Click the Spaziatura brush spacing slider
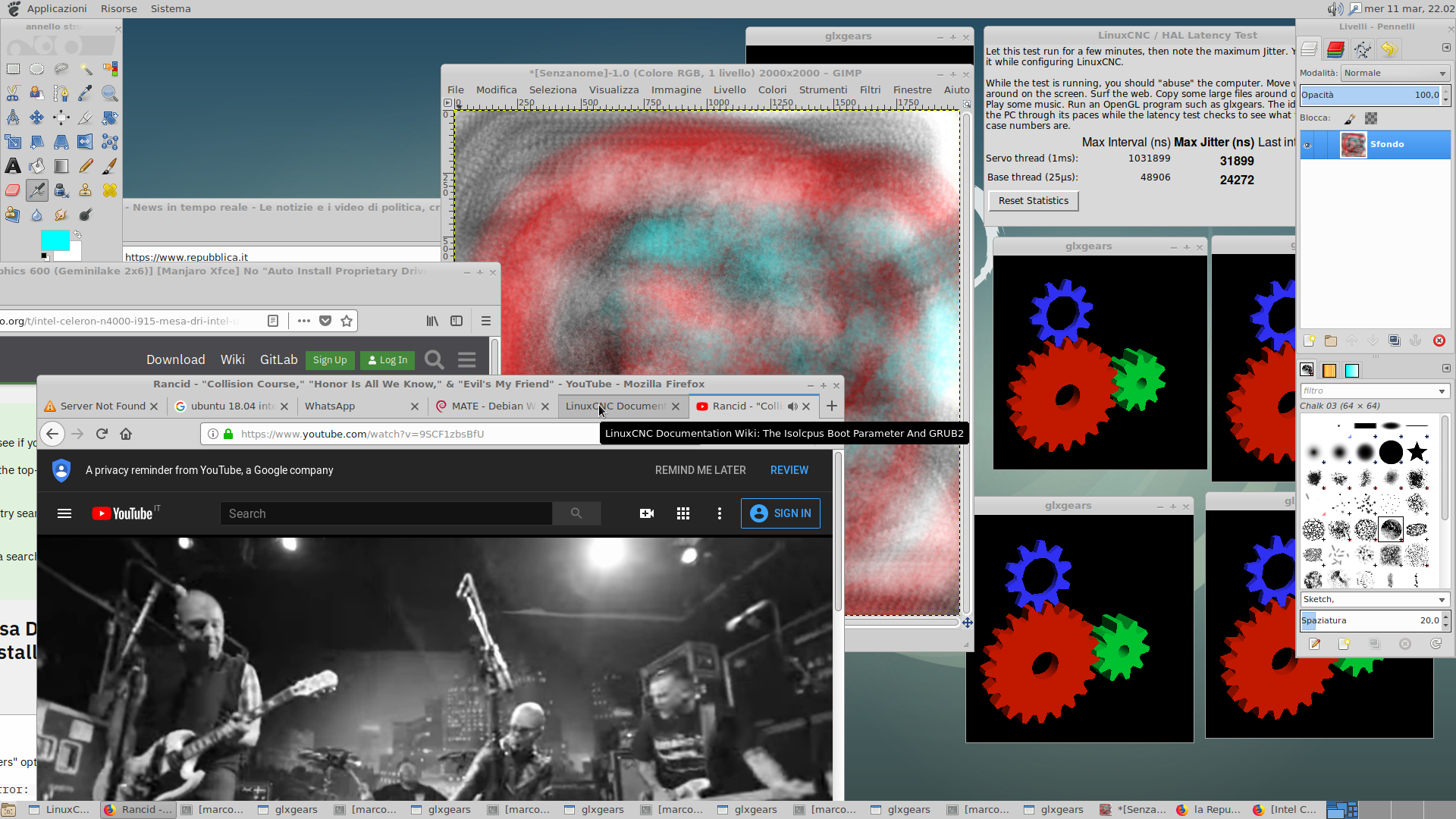This screenshot has width=1456, height=819. pos(1370,620)
